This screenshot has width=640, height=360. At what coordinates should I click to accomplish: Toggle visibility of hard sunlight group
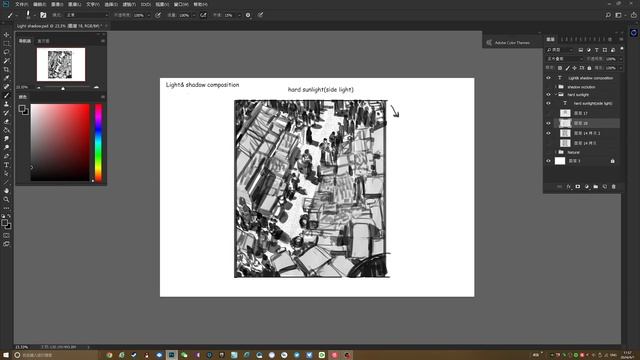[548, 94]
